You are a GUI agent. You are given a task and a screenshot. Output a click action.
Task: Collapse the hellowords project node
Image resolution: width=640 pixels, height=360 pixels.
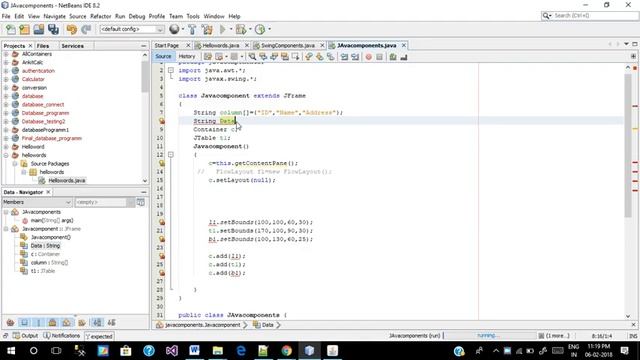6,155
